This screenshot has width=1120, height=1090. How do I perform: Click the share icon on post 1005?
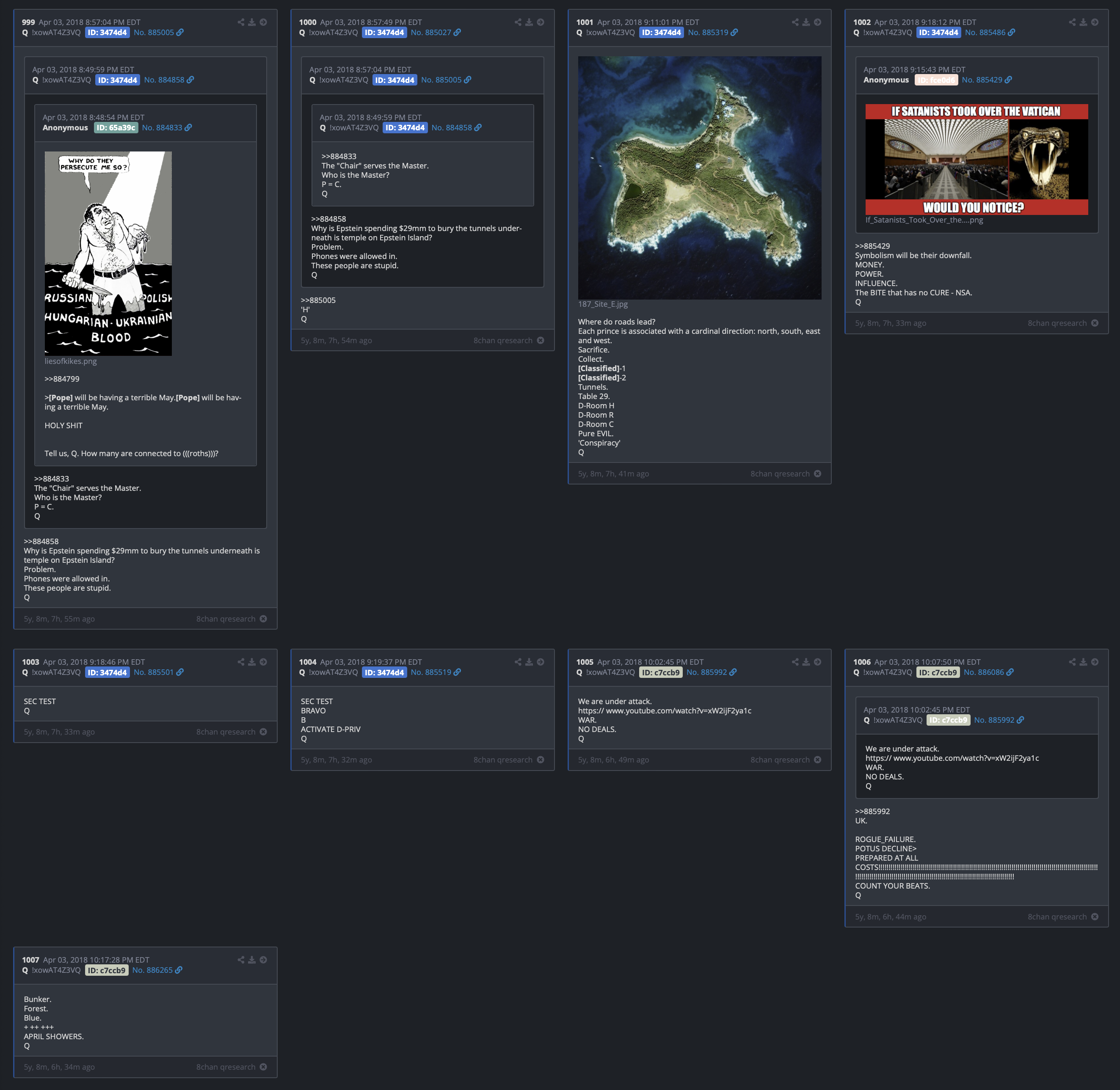(795, 662)
